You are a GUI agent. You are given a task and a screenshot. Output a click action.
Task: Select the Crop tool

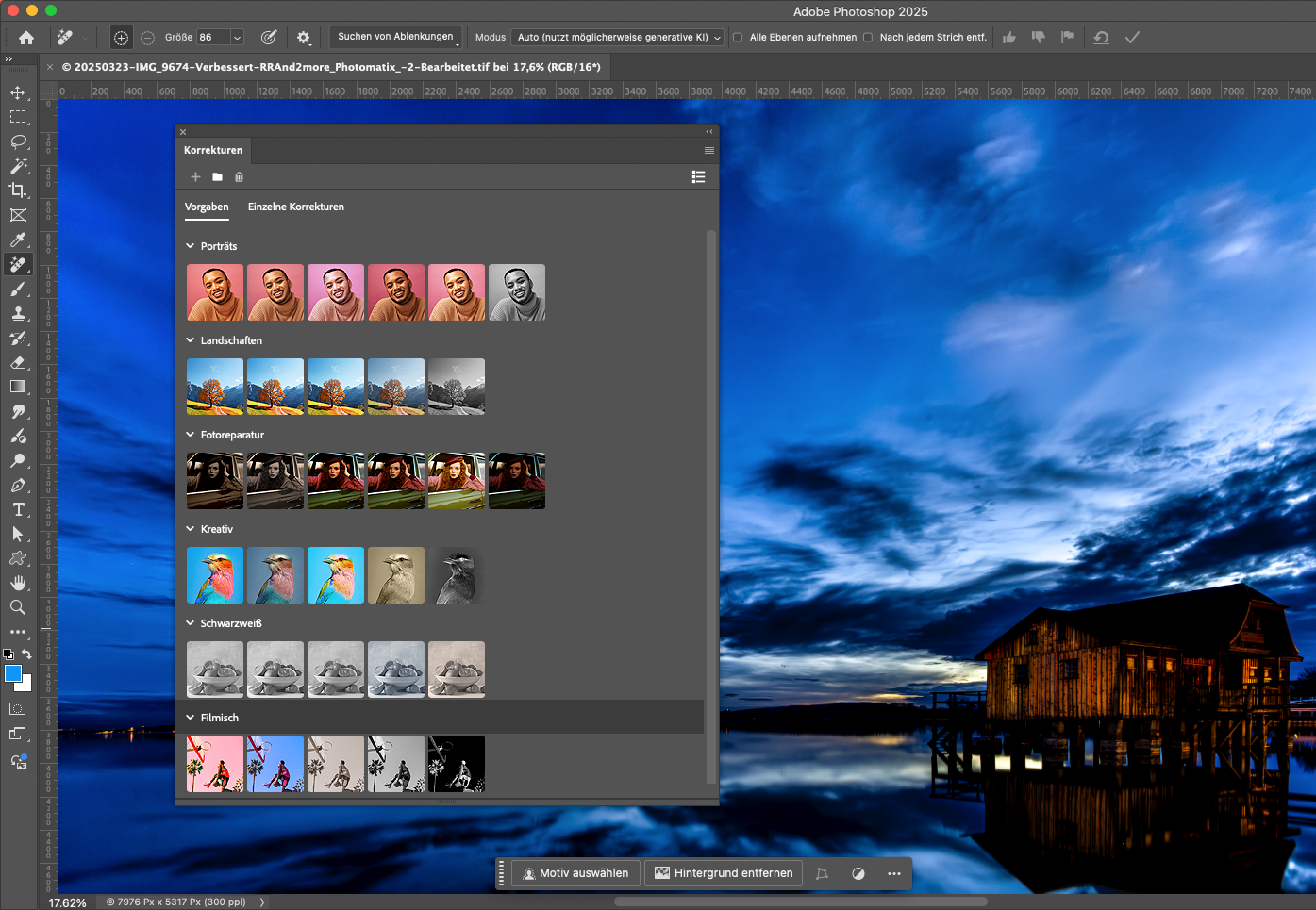click(x=19, y=190)
